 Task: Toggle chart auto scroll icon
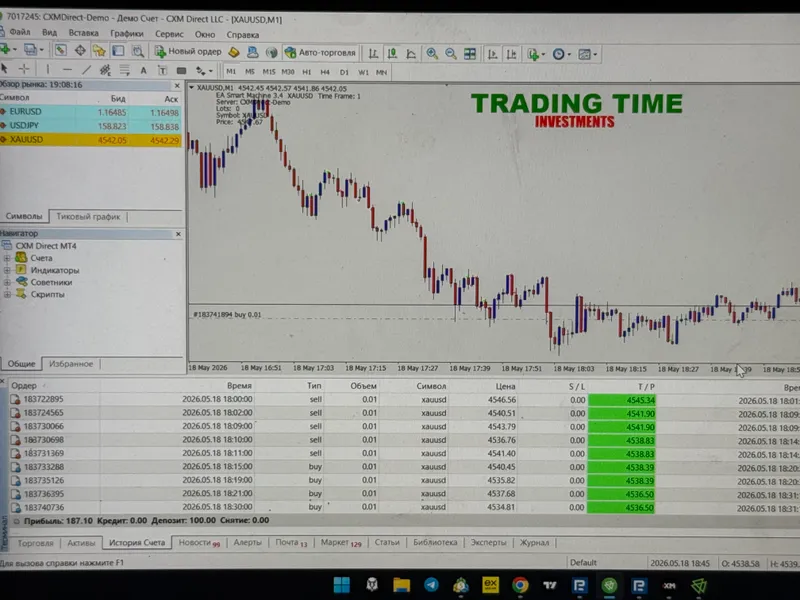point(492,54)
